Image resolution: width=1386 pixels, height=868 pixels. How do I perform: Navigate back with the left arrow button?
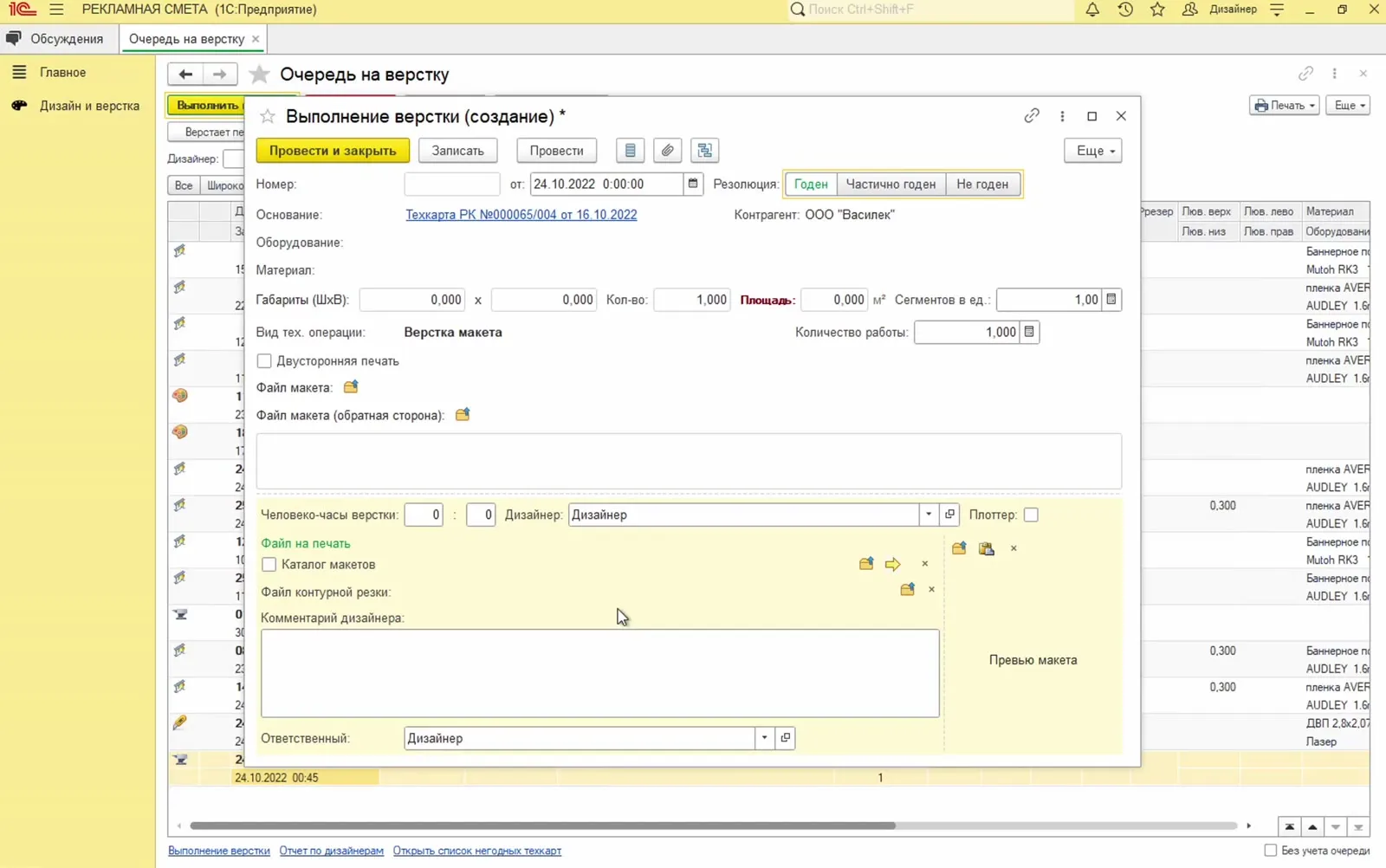[185, 74]
